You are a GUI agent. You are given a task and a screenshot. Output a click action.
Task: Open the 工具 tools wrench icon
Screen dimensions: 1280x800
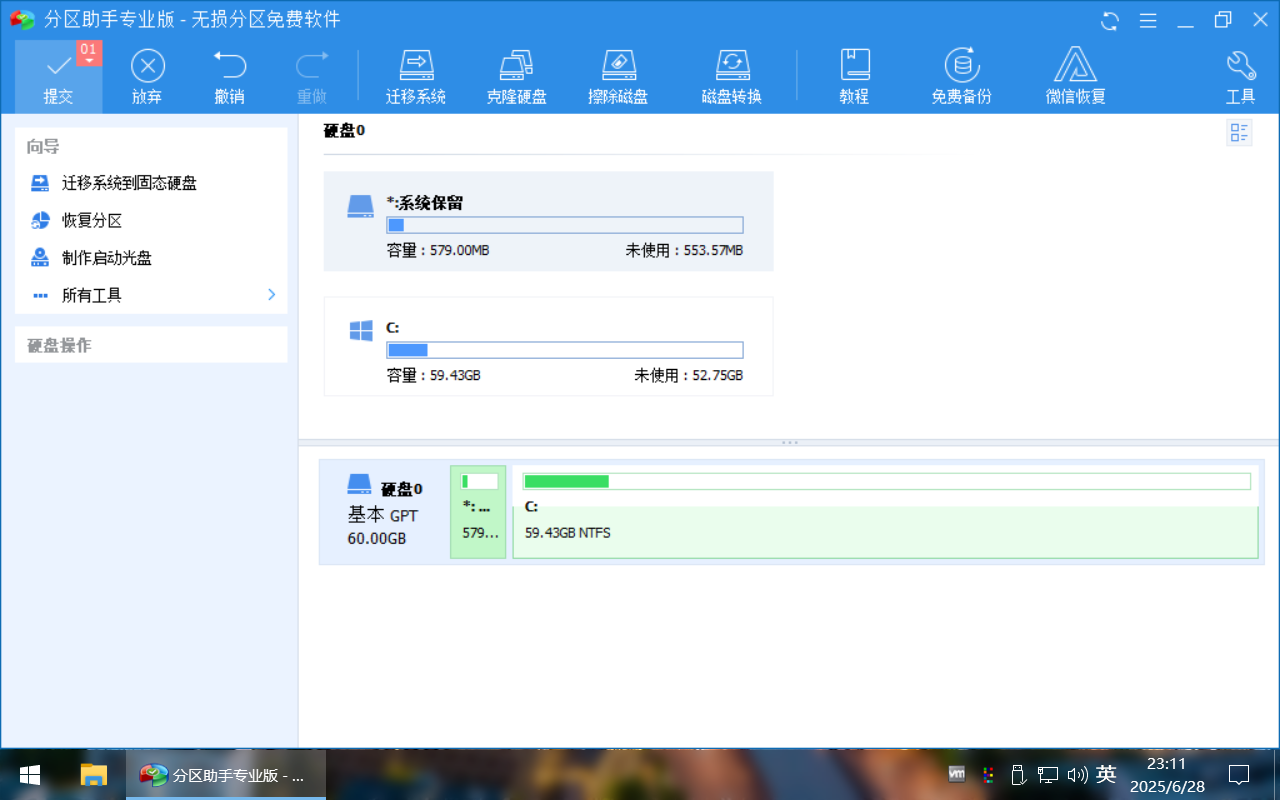[x=1241, y=66]
